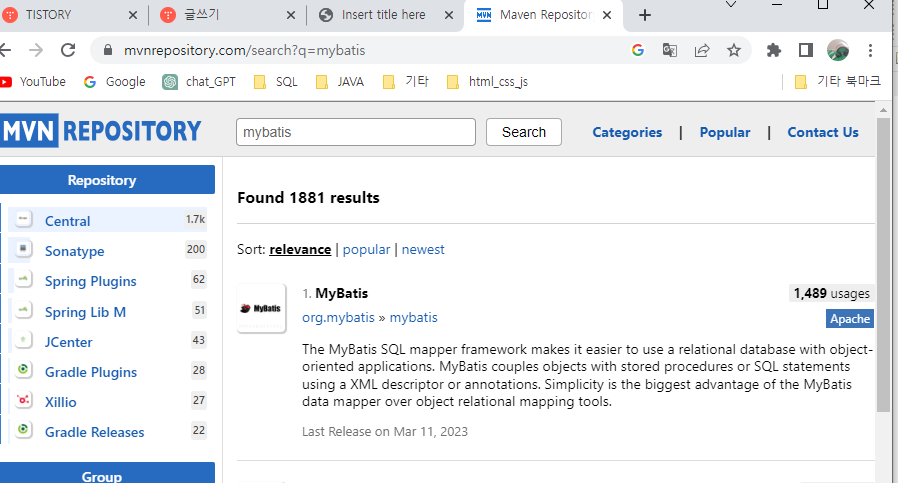
Task: Open the tab search chevron
Action: [731, 5]
